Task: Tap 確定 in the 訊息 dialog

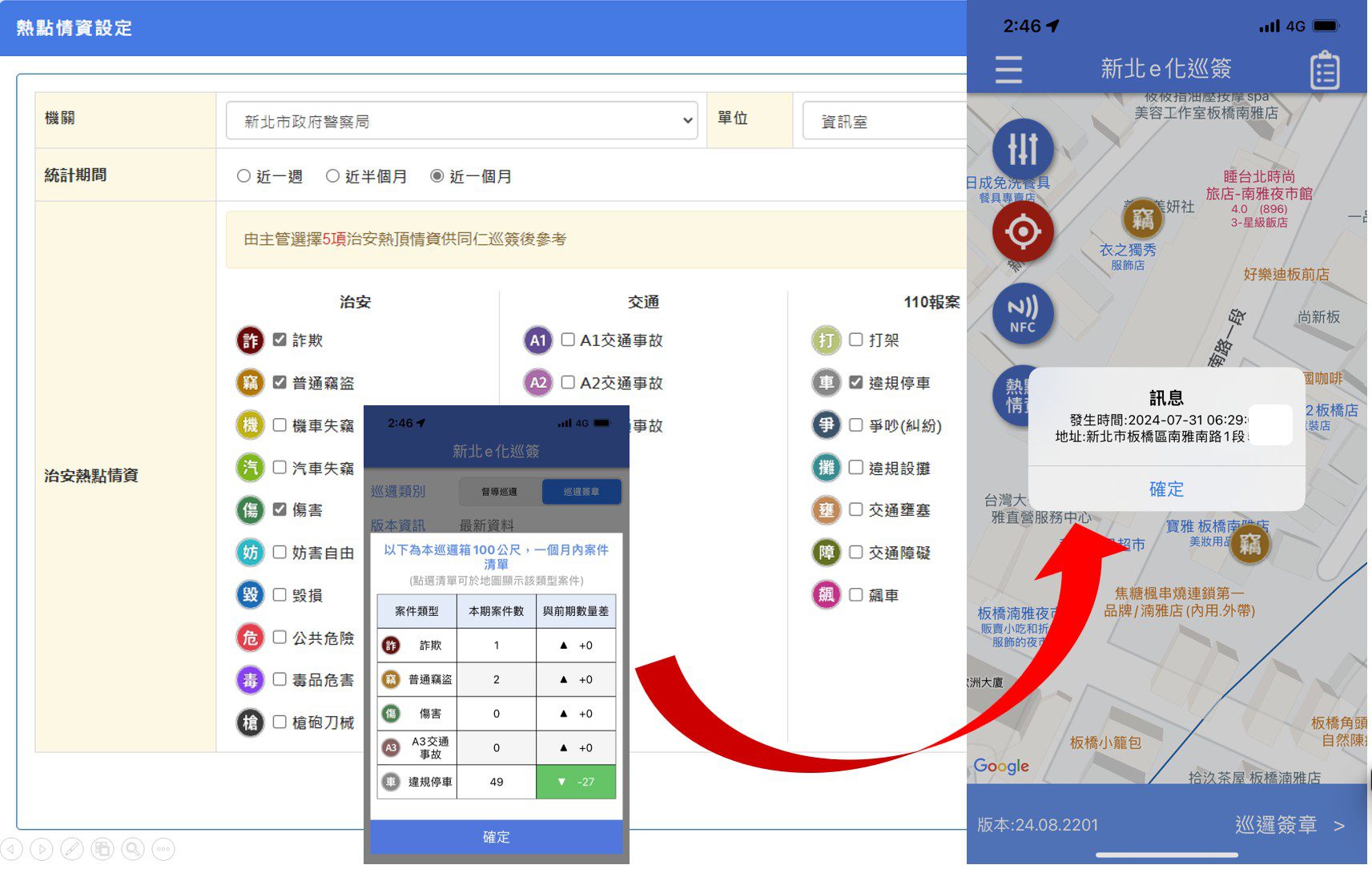Action: 1166,489
